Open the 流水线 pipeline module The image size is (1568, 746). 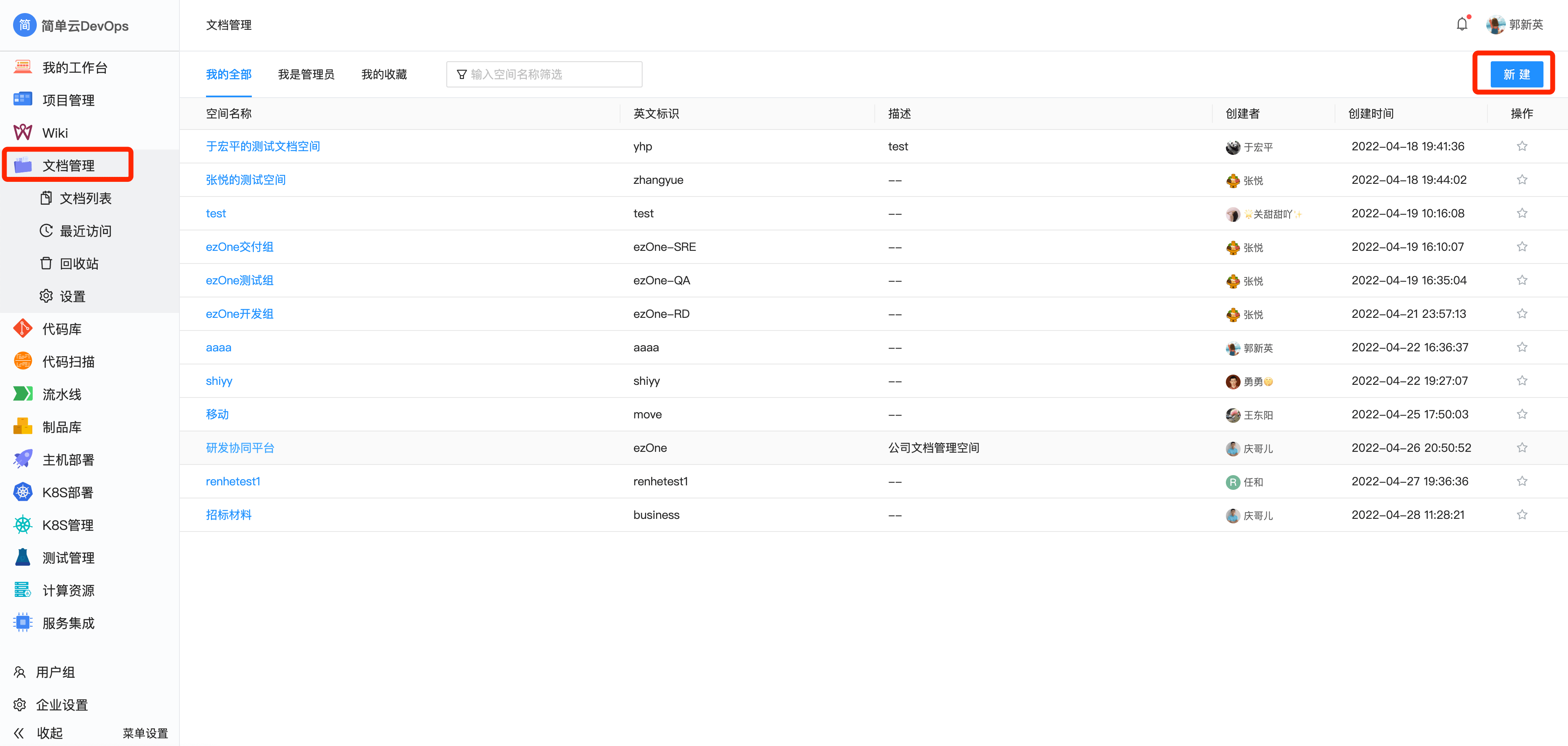point(61,394)
